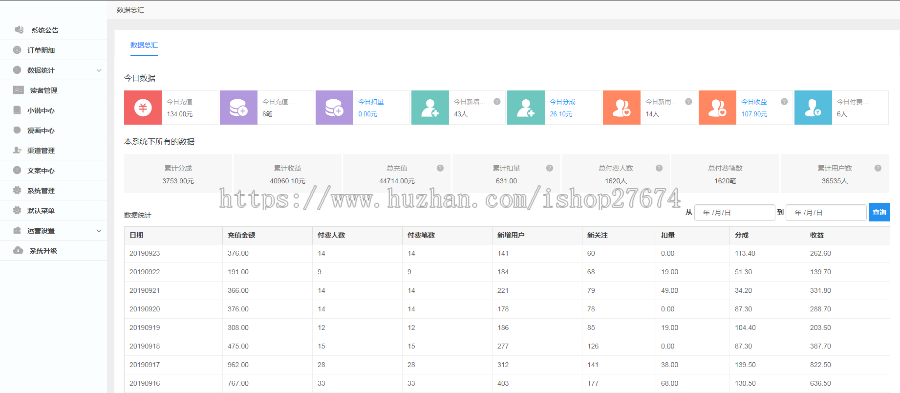
Task: Click the orange heart-users icon beside 14人
Action: (622, 107)
